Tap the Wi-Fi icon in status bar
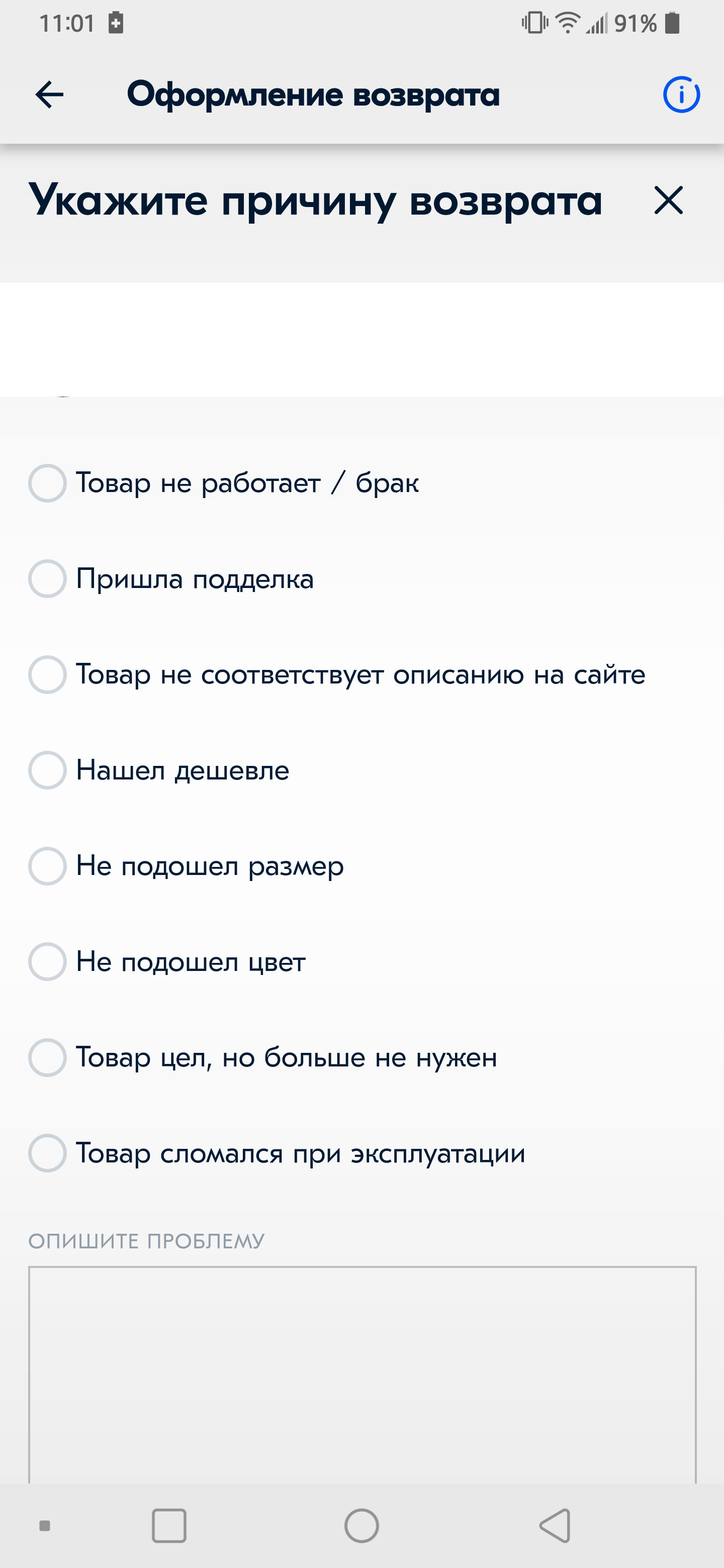This screenshot has height=1568, width=724. coord(568,23)
